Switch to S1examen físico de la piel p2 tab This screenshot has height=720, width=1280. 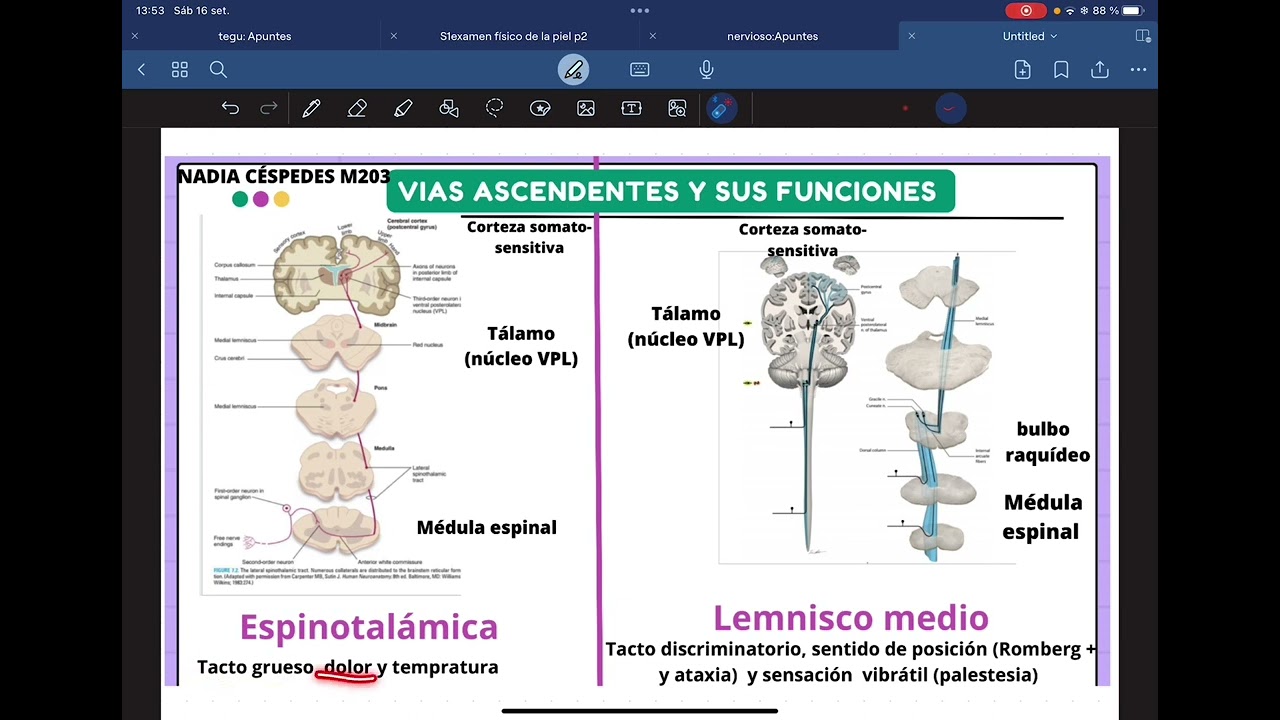[513, 36]
